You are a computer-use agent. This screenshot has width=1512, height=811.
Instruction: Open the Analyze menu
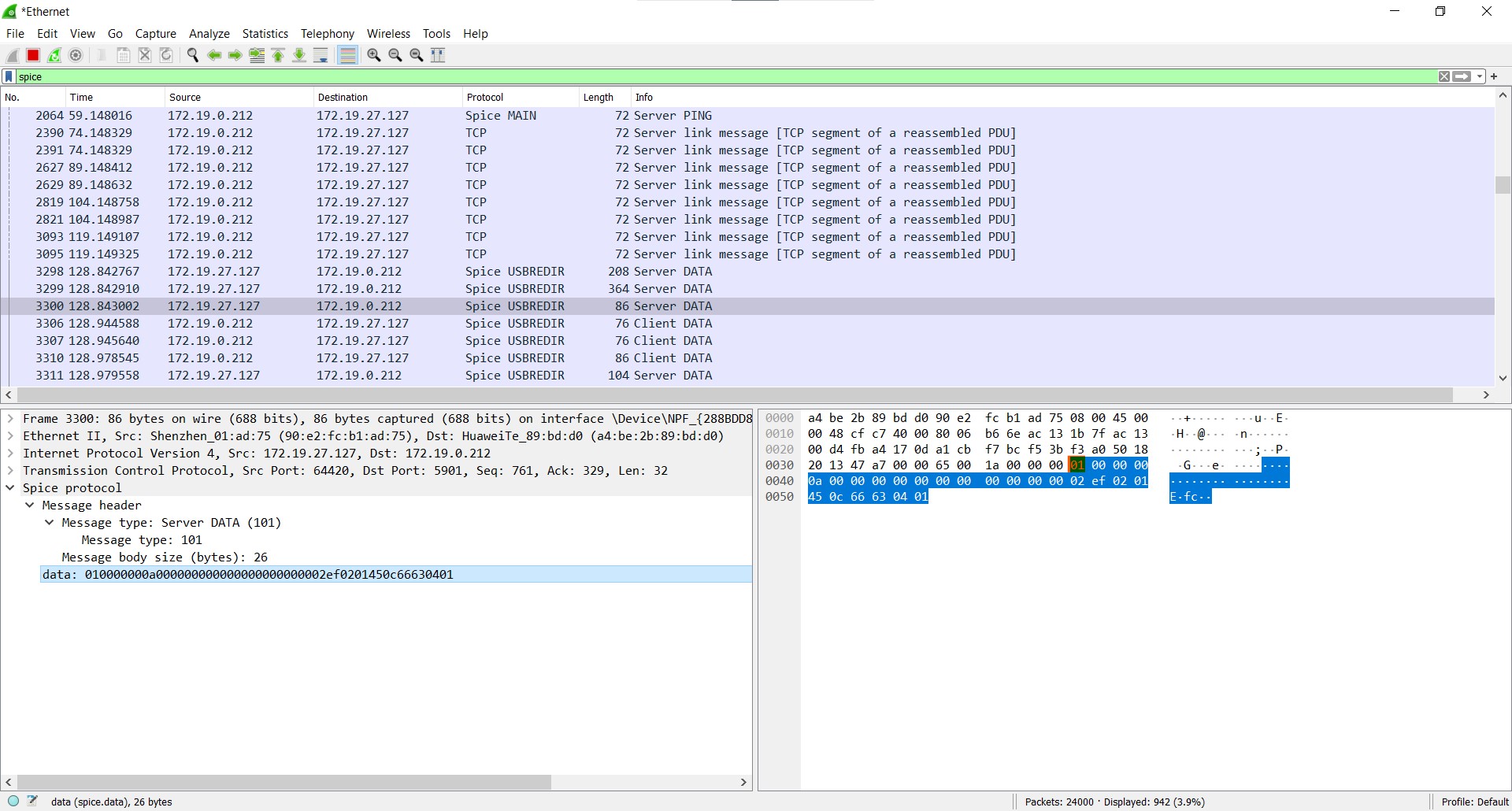[x=209, y=34]
